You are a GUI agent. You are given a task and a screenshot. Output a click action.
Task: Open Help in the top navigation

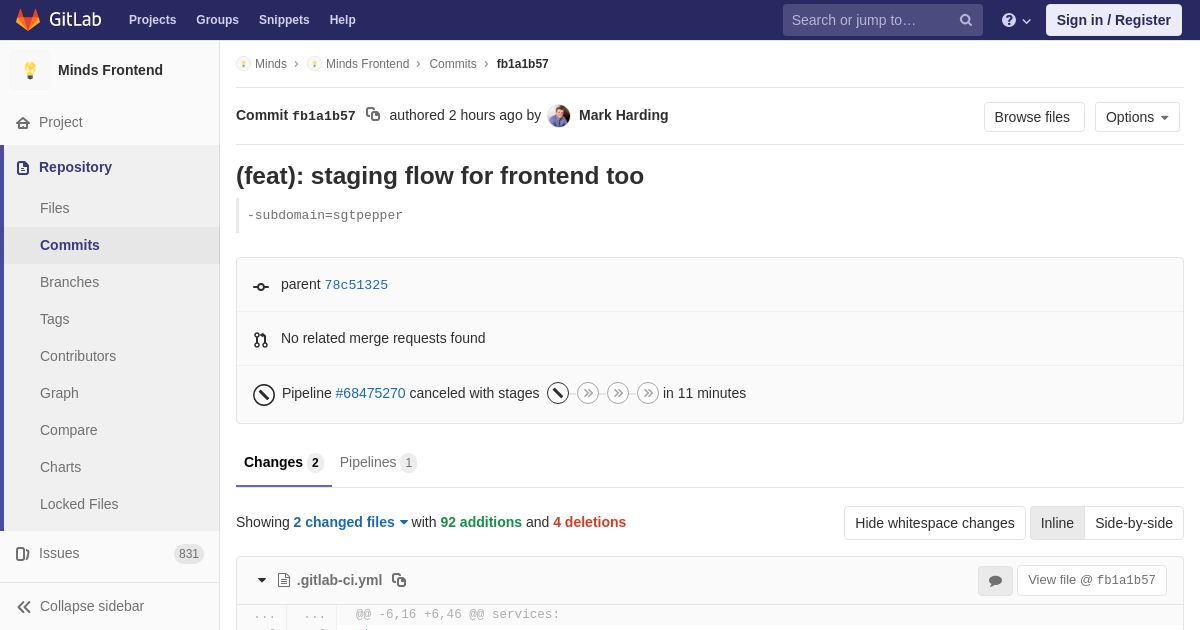click(x=343, y=20)
